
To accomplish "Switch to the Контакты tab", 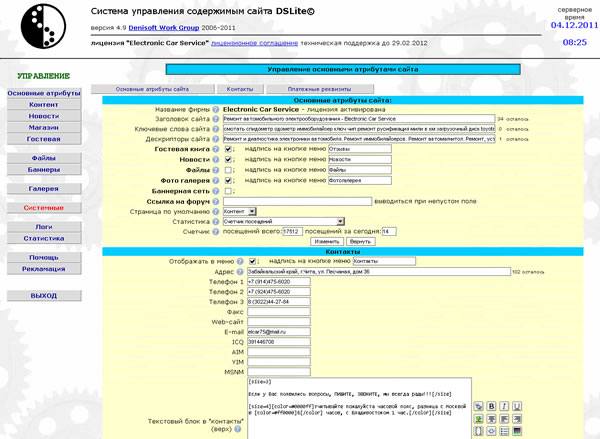I will point(240,89).
